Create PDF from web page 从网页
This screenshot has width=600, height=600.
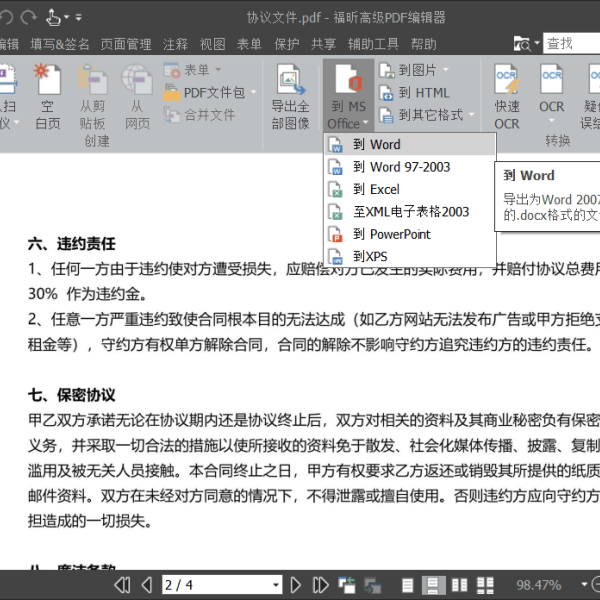click(x=137, y=97)
